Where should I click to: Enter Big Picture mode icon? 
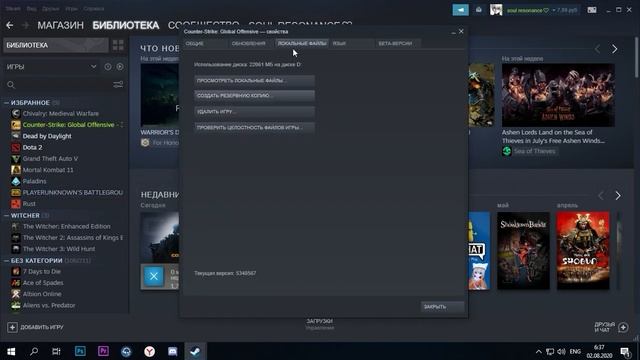[592, 10]
